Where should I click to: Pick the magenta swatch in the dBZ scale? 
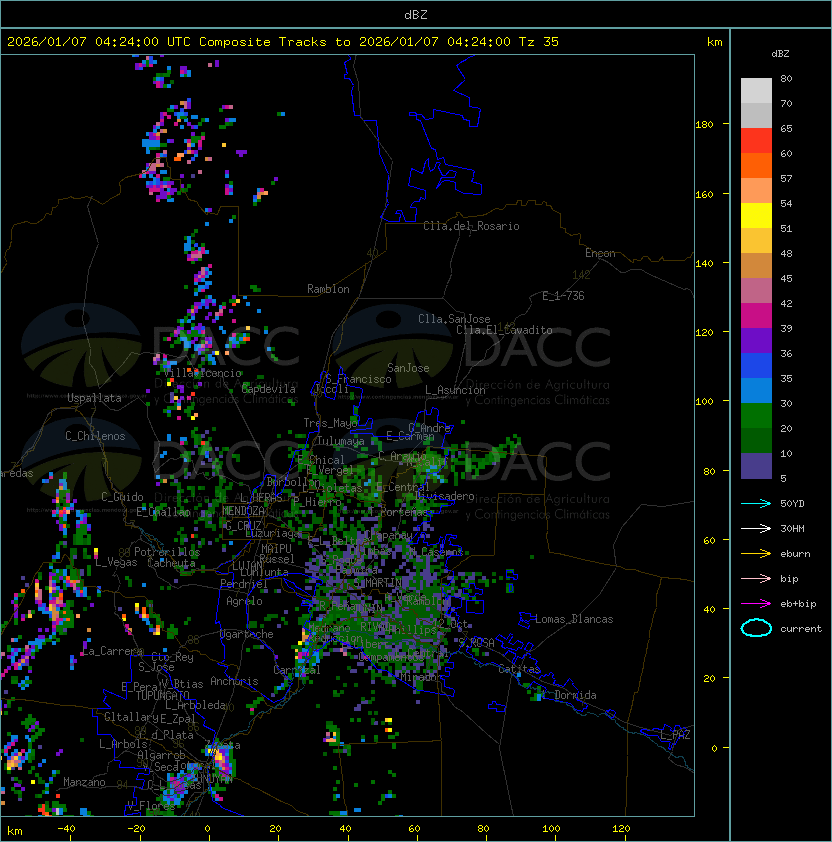756,316
